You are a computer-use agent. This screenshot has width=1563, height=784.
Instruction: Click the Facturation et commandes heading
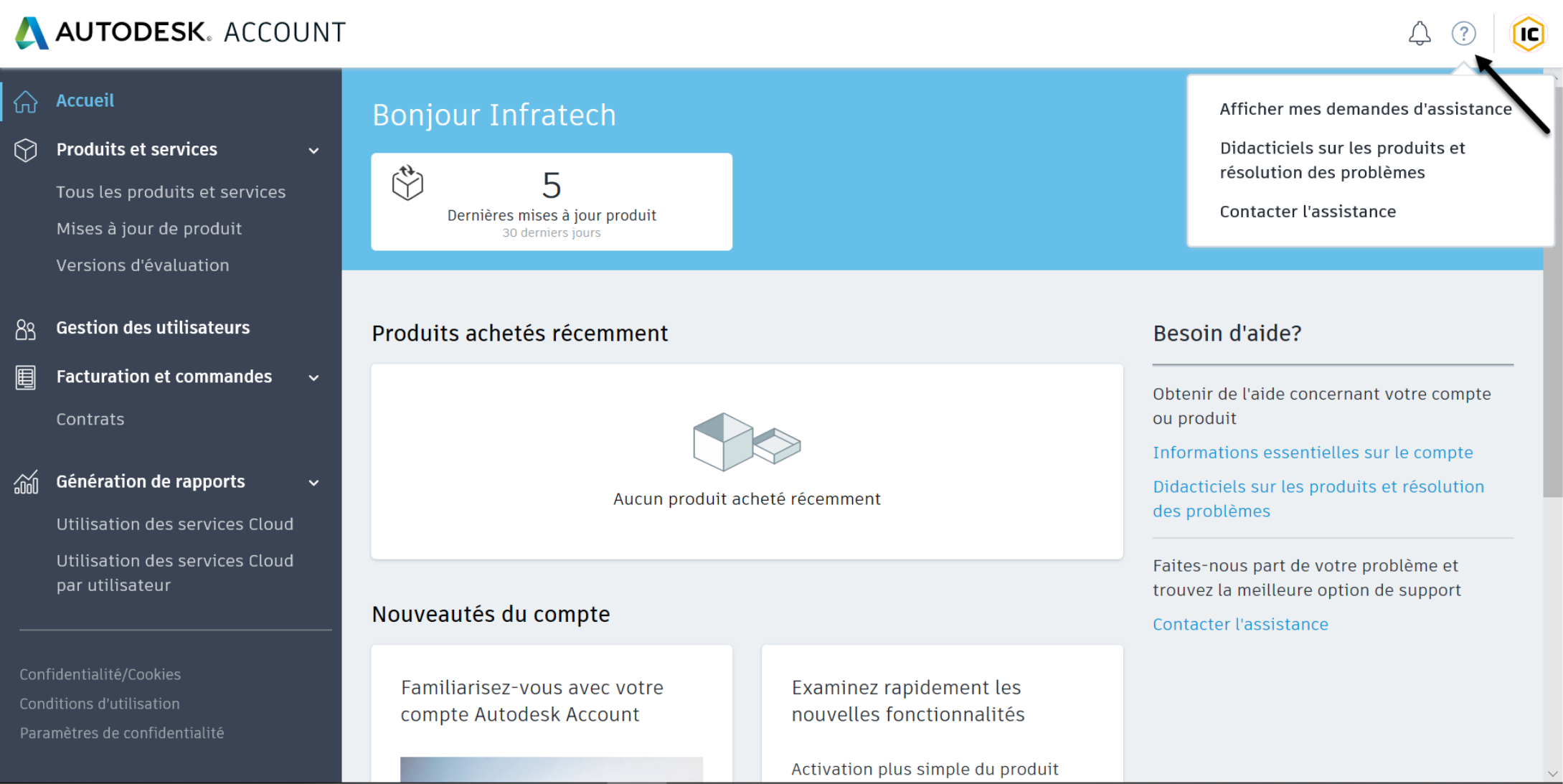pyautogui.click(x=164, y=377)
